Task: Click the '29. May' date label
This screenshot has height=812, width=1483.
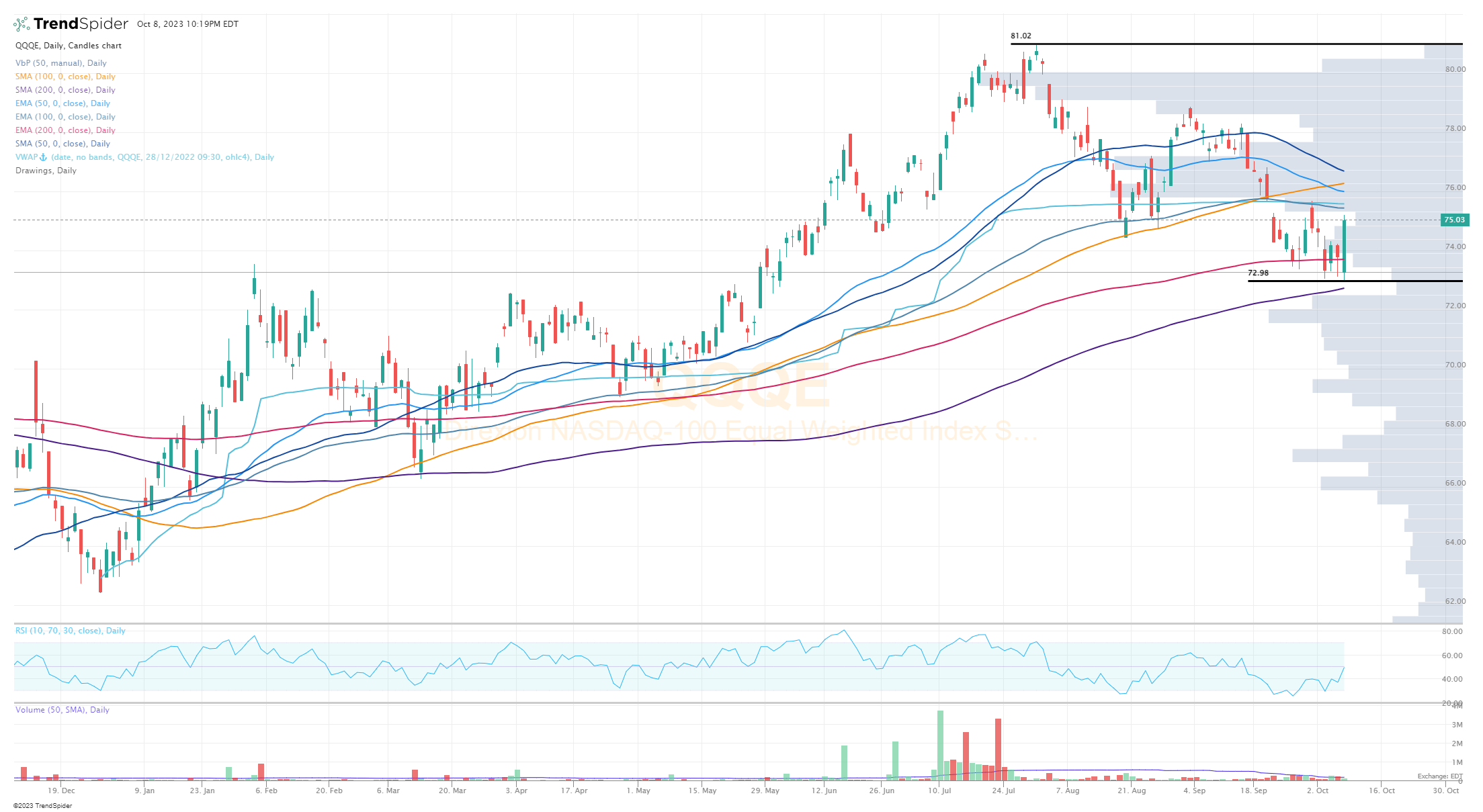Action: (x=765, y=791)
